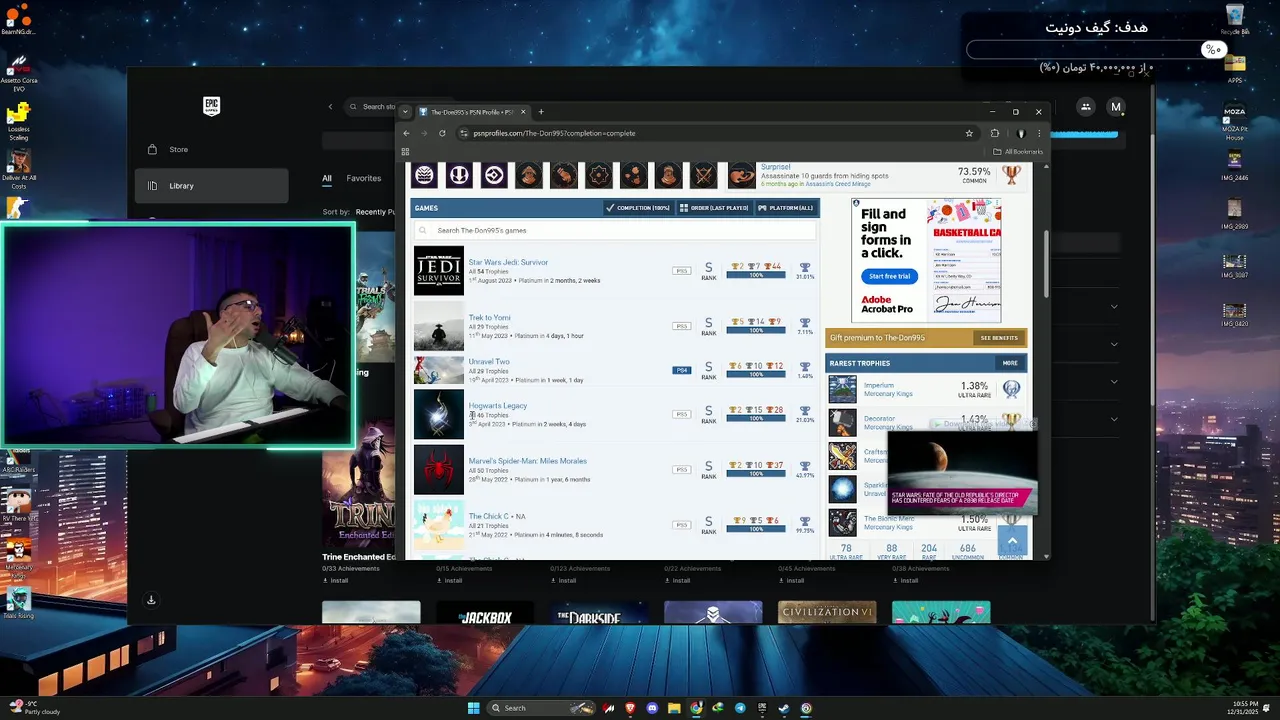
Task: Click the Surprise! trophy link
Action: [x=775, y=167]
